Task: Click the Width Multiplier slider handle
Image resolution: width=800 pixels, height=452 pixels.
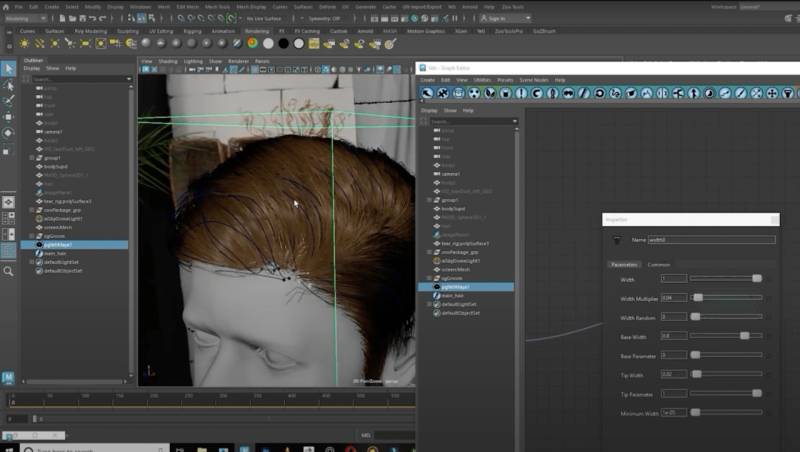Action: 698,298
